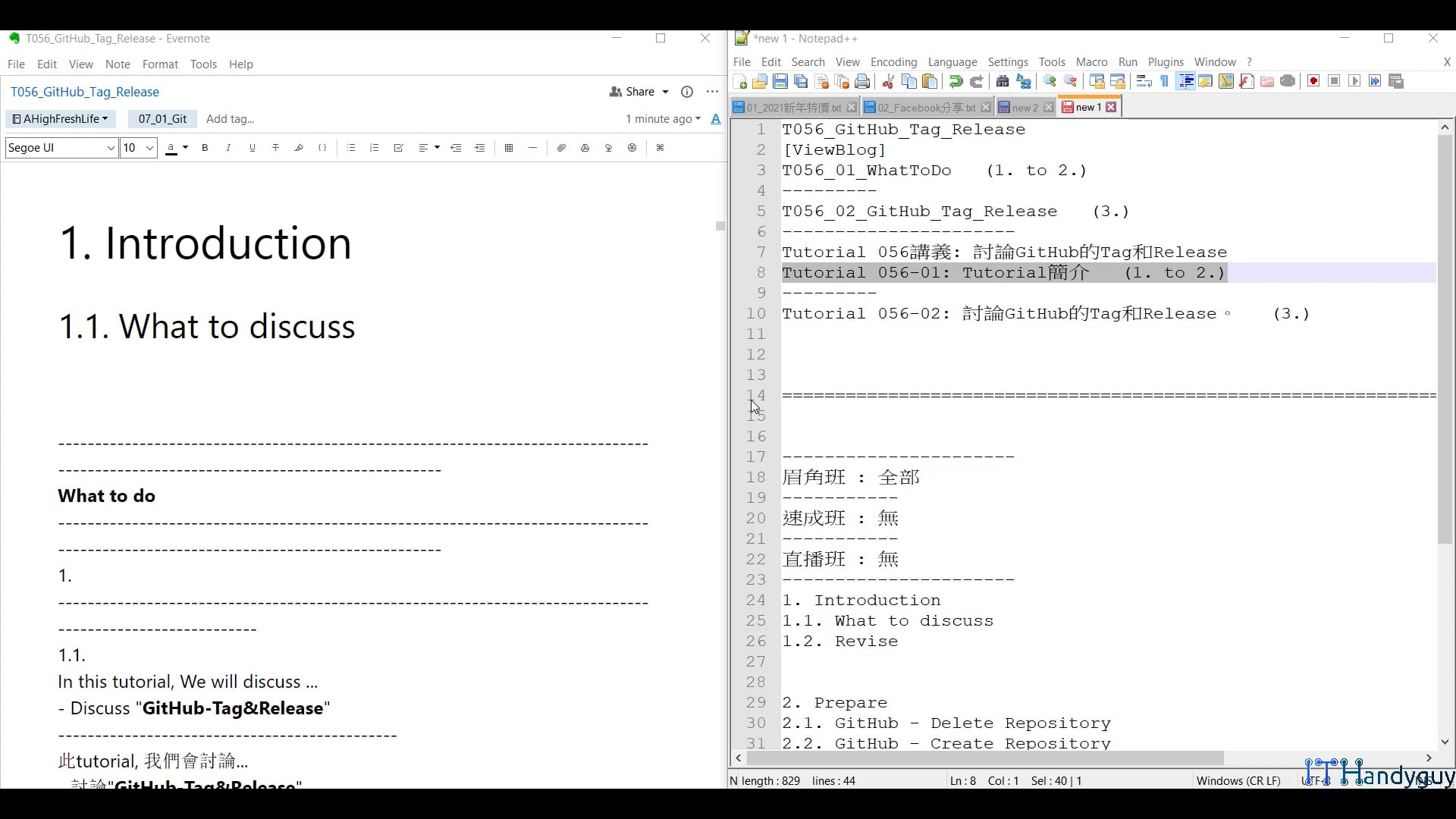This screenshot has height=819, width=1456.
Task: Click the Save file icon in Notepad++
Action: click(x=780, y=82)
